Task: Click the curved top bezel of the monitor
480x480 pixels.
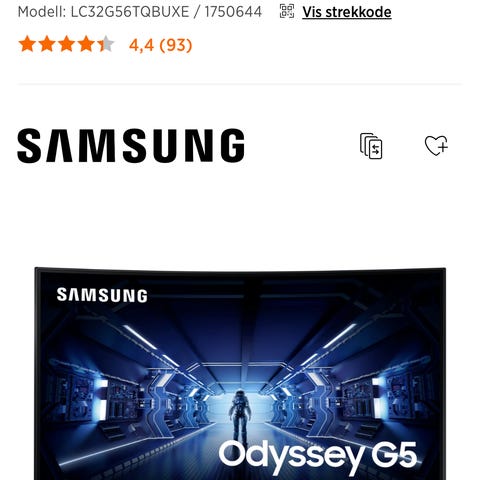Action: (x=240, y=271)
